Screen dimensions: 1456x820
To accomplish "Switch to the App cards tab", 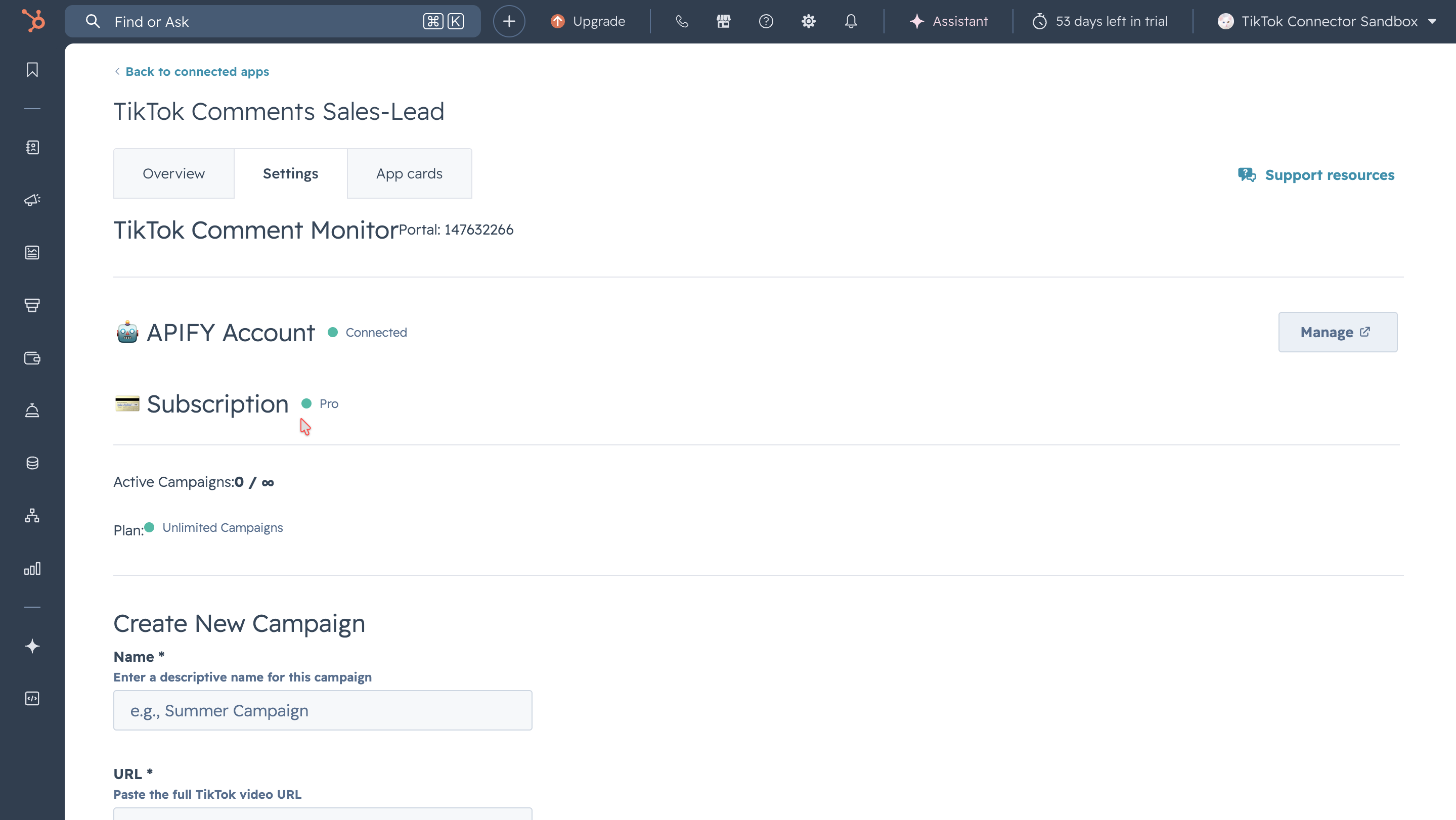I will tap(409, 173).
